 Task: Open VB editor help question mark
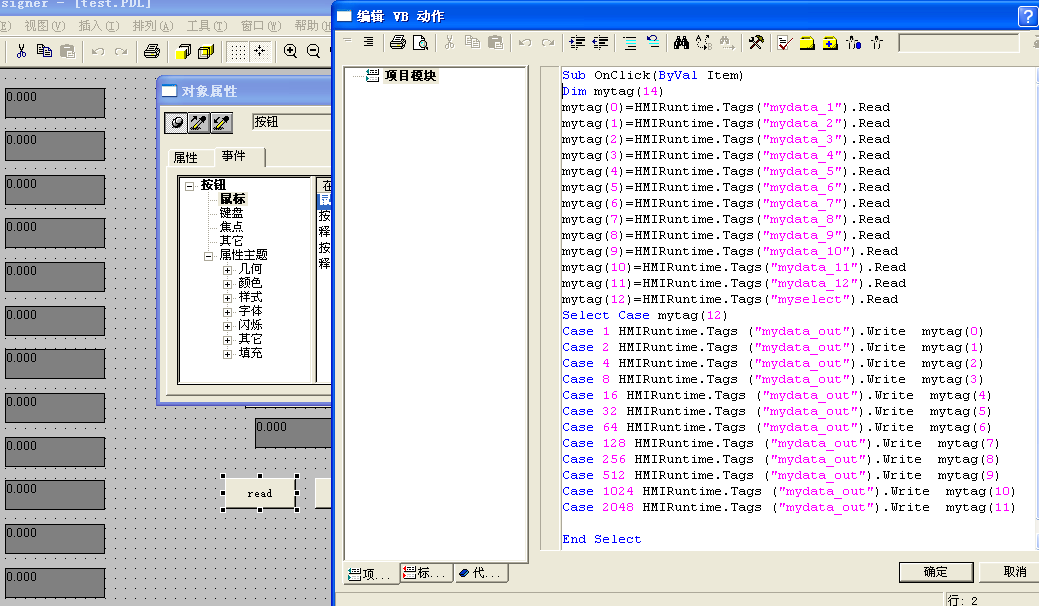[1027, 16]
